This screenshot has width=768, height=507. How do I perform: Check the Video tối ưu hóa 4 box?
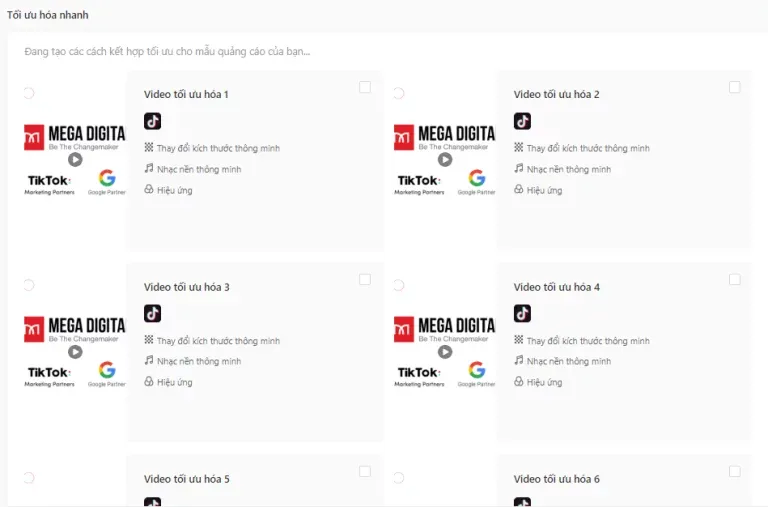(735, 280)
